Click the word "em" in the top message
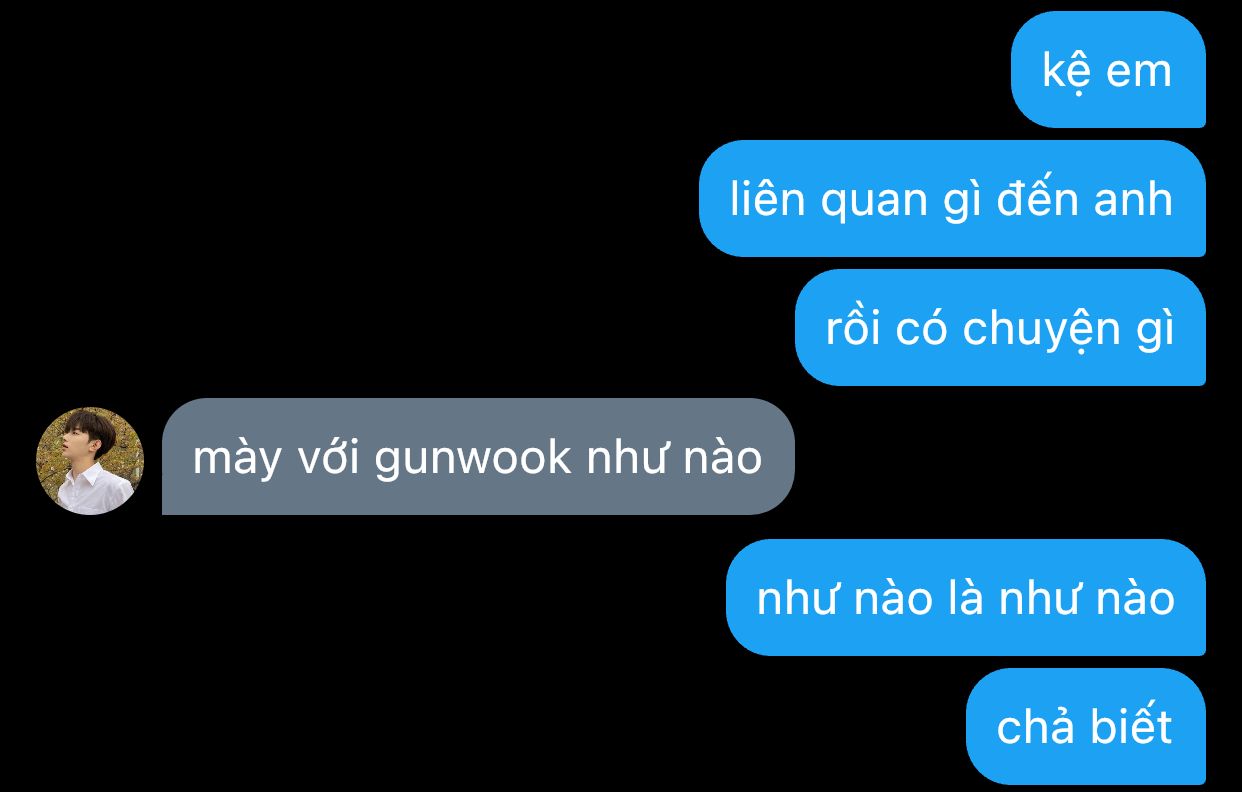This screenshot has width=1242, height=792. 1138,73
